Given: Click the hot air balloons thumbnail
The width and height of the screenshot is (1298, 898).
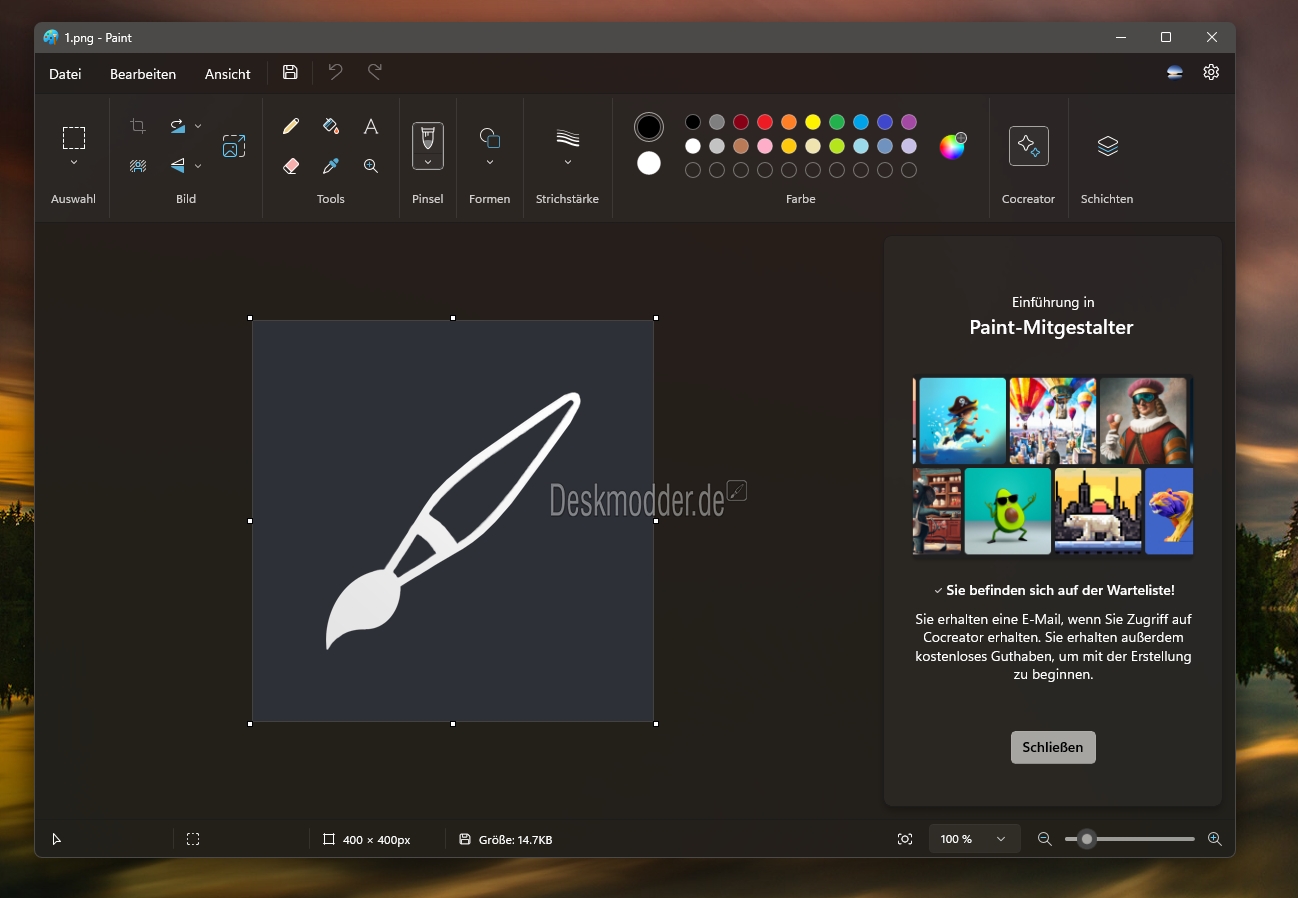Looking at the screenshot, I should pyautogui.click(x=1053, y=420).
